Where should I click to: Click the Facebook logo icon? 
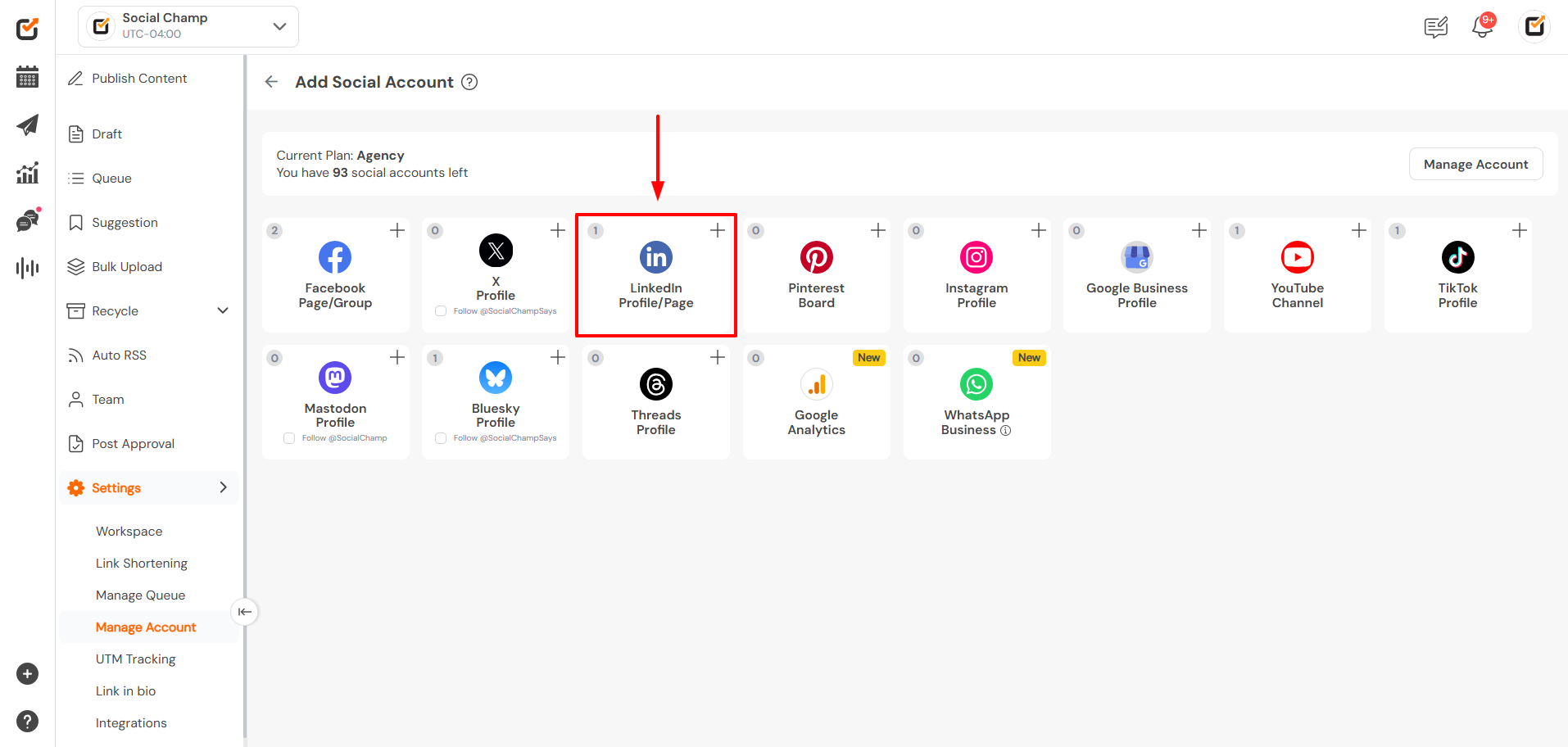[335, 257]
